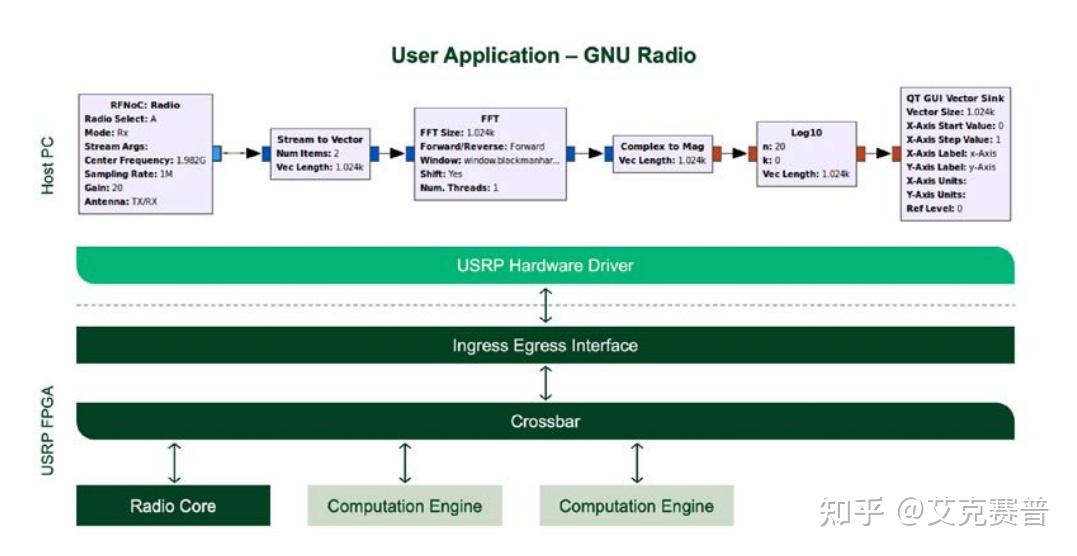
Task: Click the Stream to Vector input port
Action: point(266,153)
